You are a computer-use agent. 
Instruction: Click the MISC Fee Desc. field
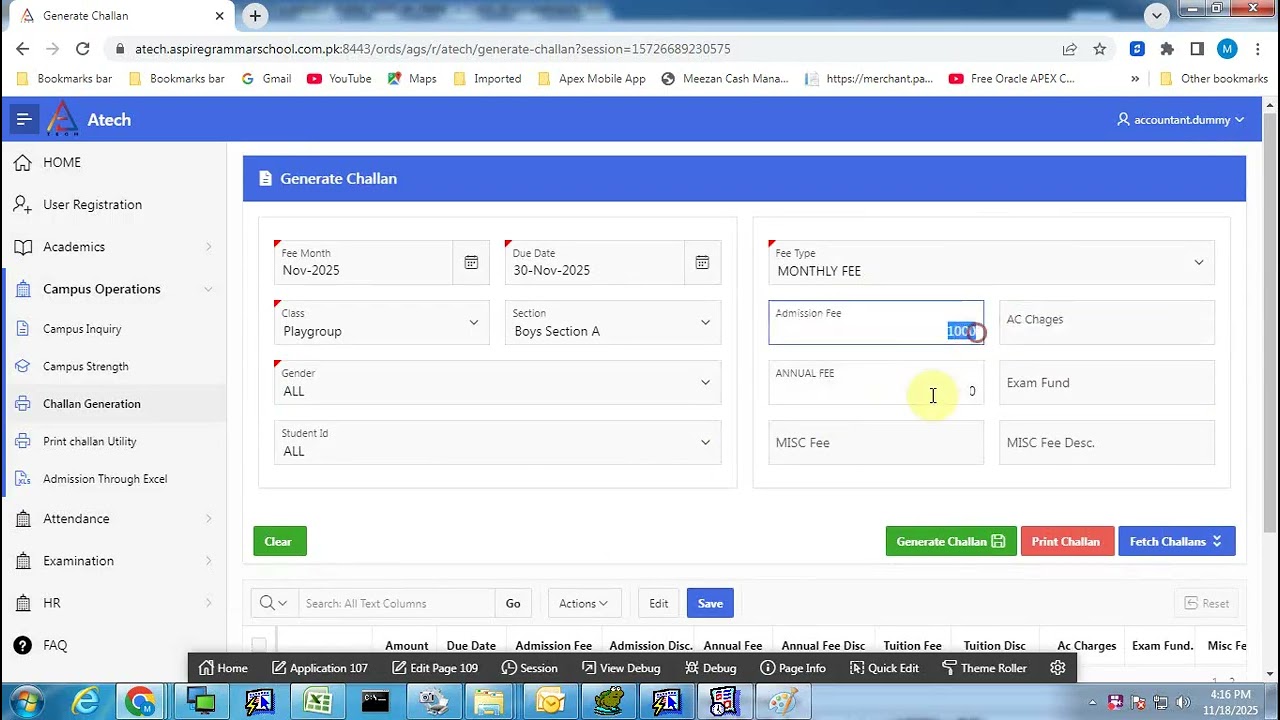tap(1107, 443)
